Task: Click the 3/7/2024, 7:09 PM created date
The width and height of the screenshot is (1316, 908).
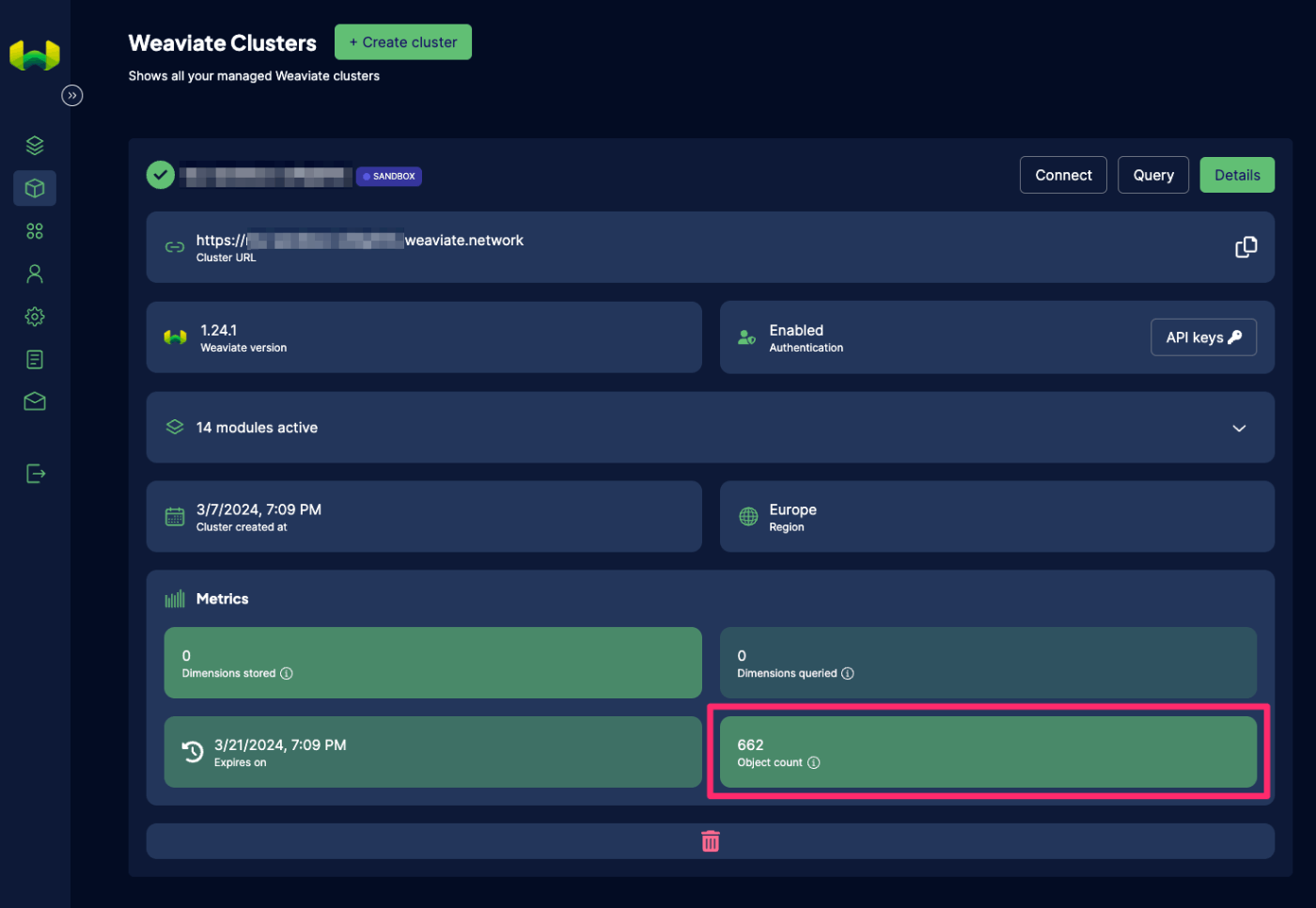Action: point(258,509)
